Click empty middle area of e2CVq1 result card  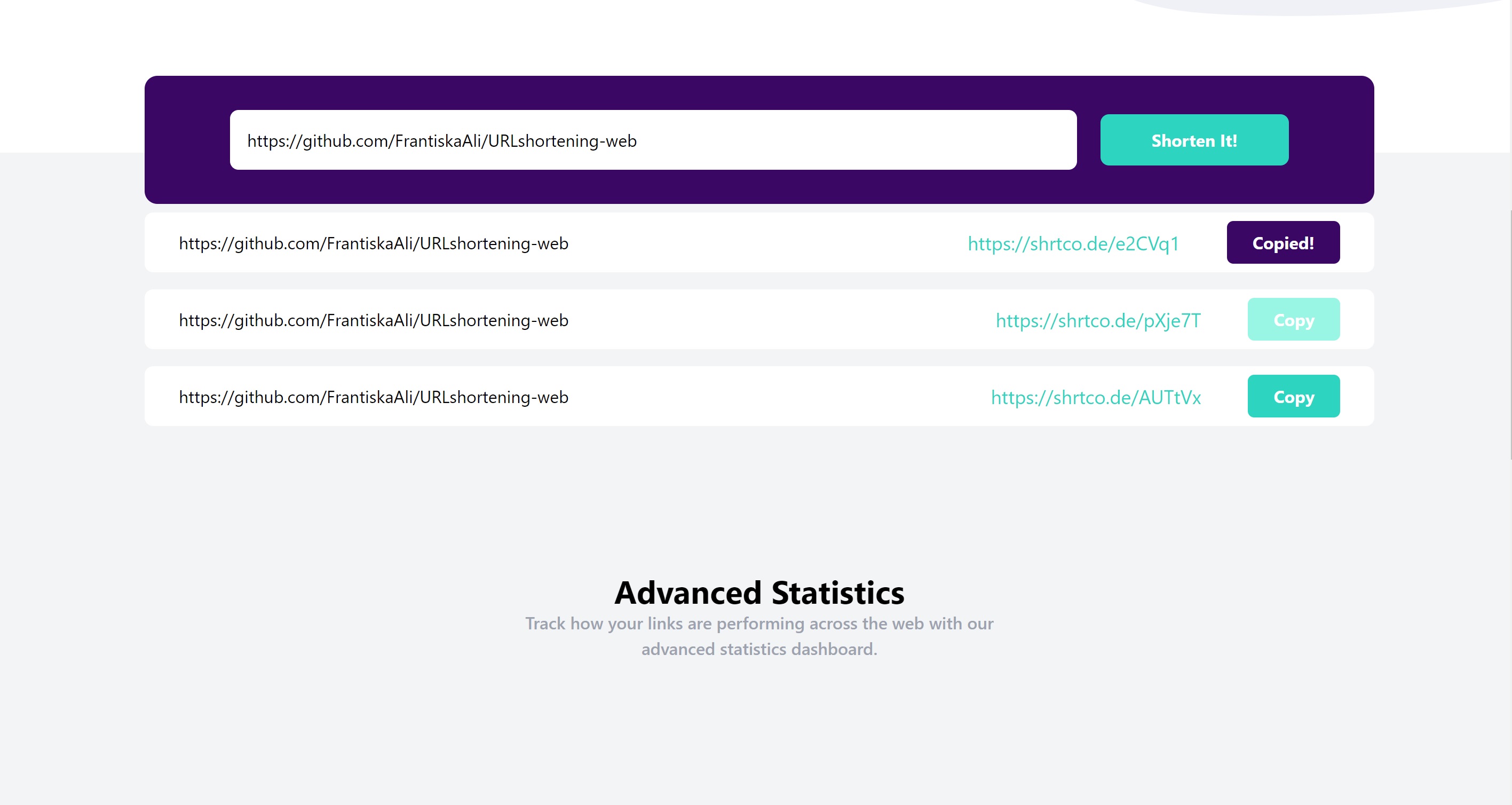[763, 243]
